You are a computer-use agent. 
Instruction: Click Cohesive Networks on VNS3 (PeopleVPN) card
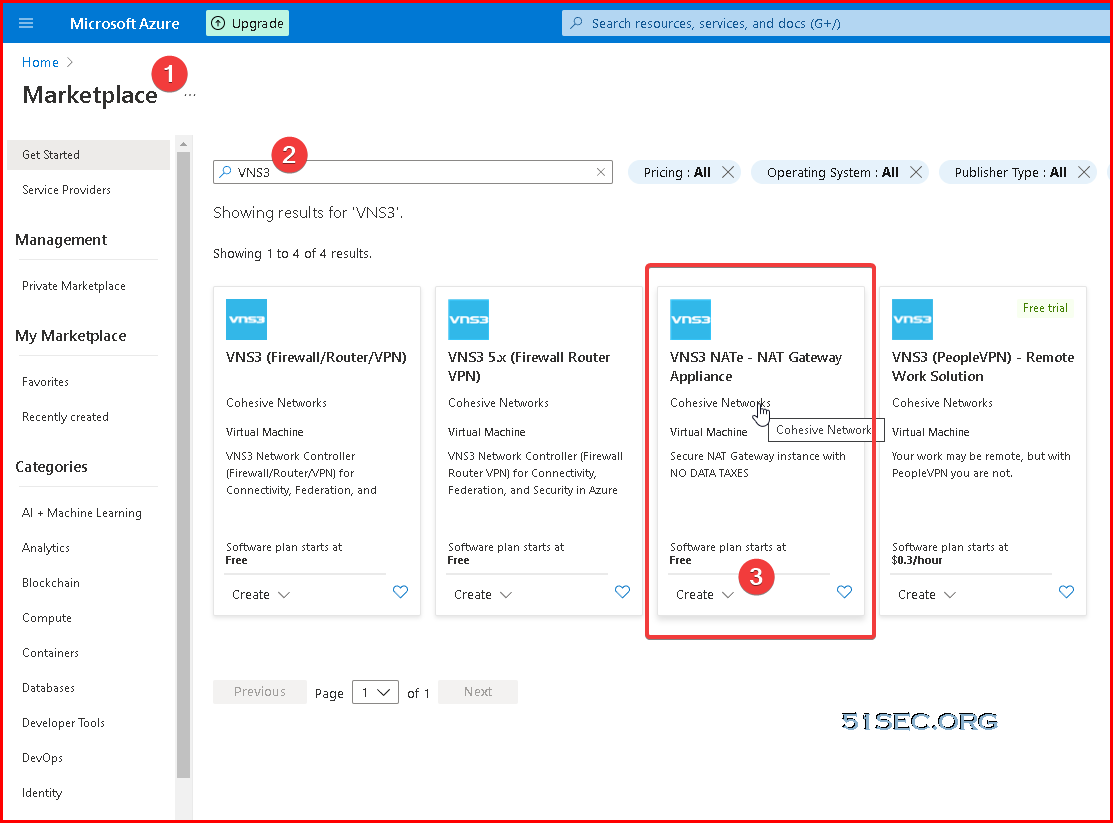click(x=942, y=403)
